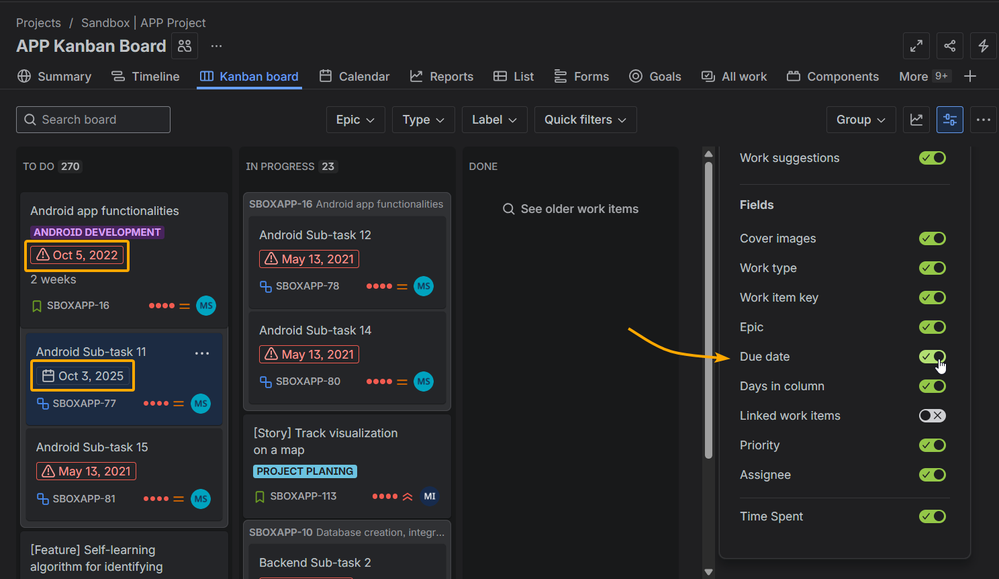Open the board insights chart icon
The height and width of the screenshot is (579, 999).
(916, 120)
